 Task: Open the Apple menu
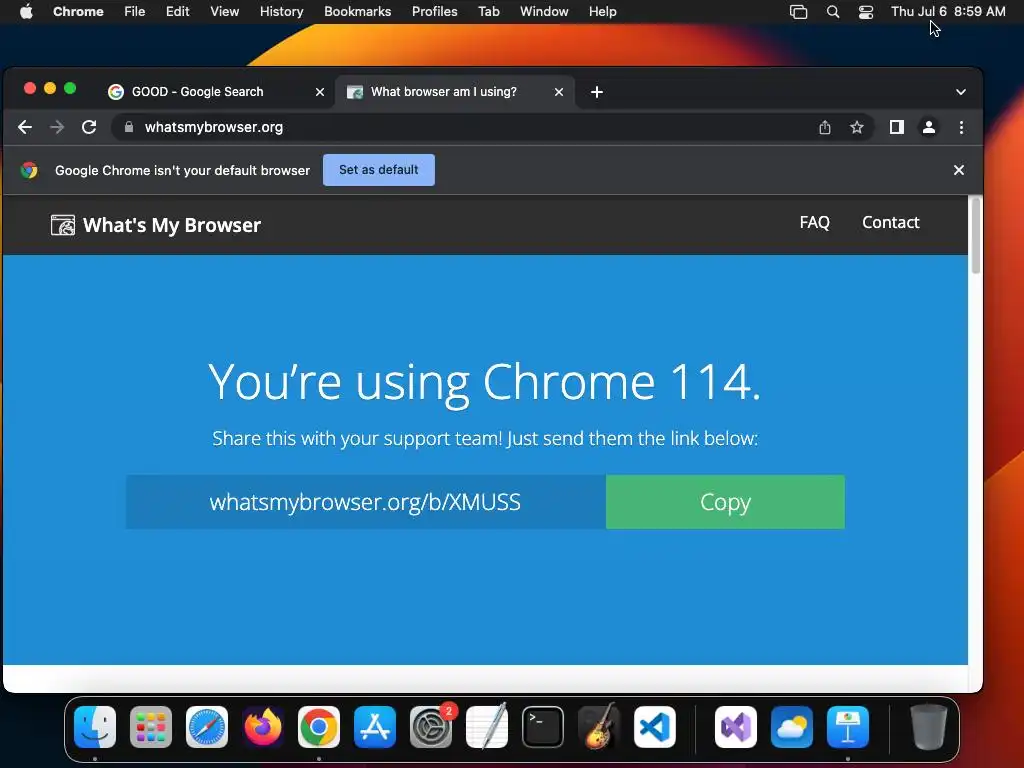(26, 12)
